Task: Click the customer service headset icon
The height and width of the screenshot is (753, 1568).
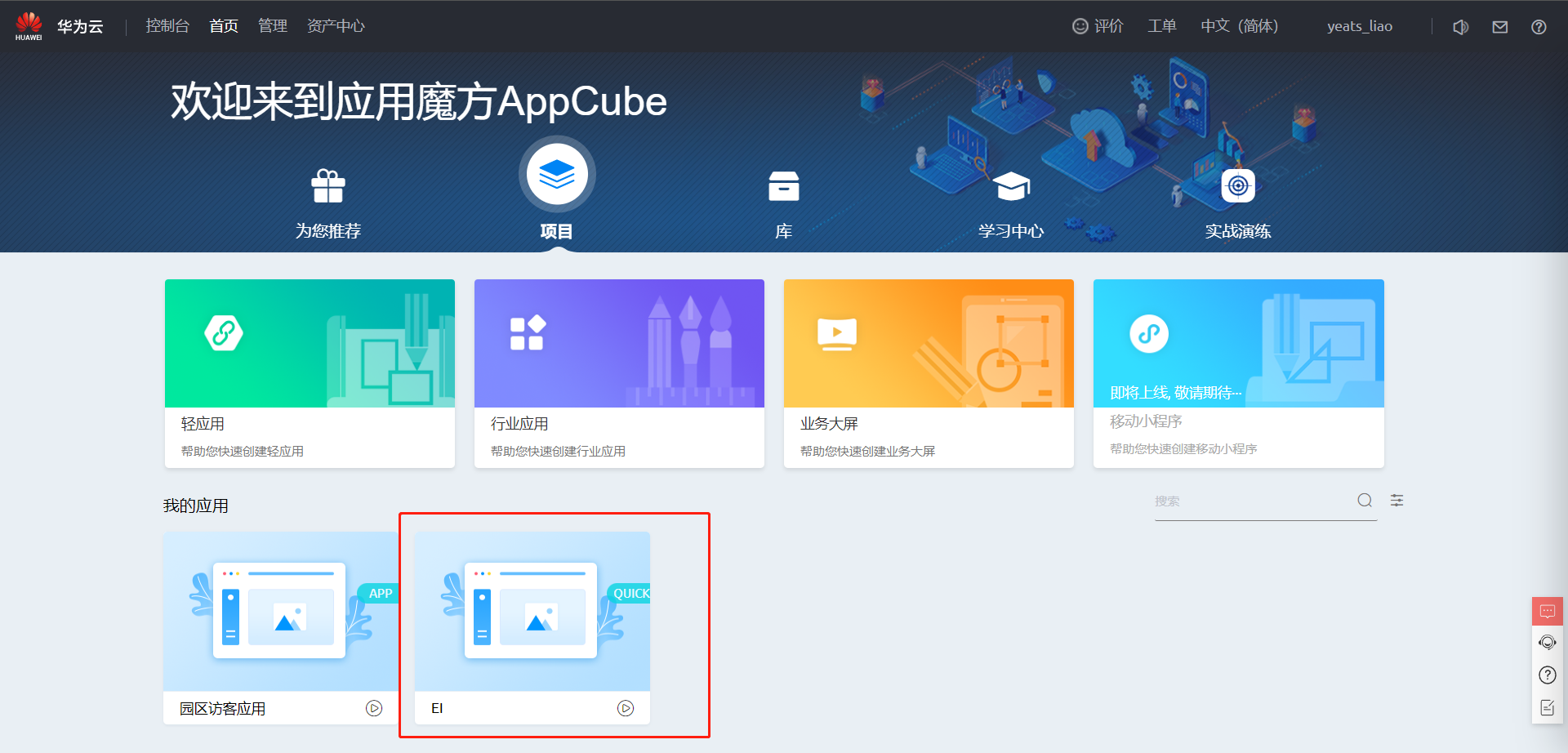Action: [x=1548, y=643]
